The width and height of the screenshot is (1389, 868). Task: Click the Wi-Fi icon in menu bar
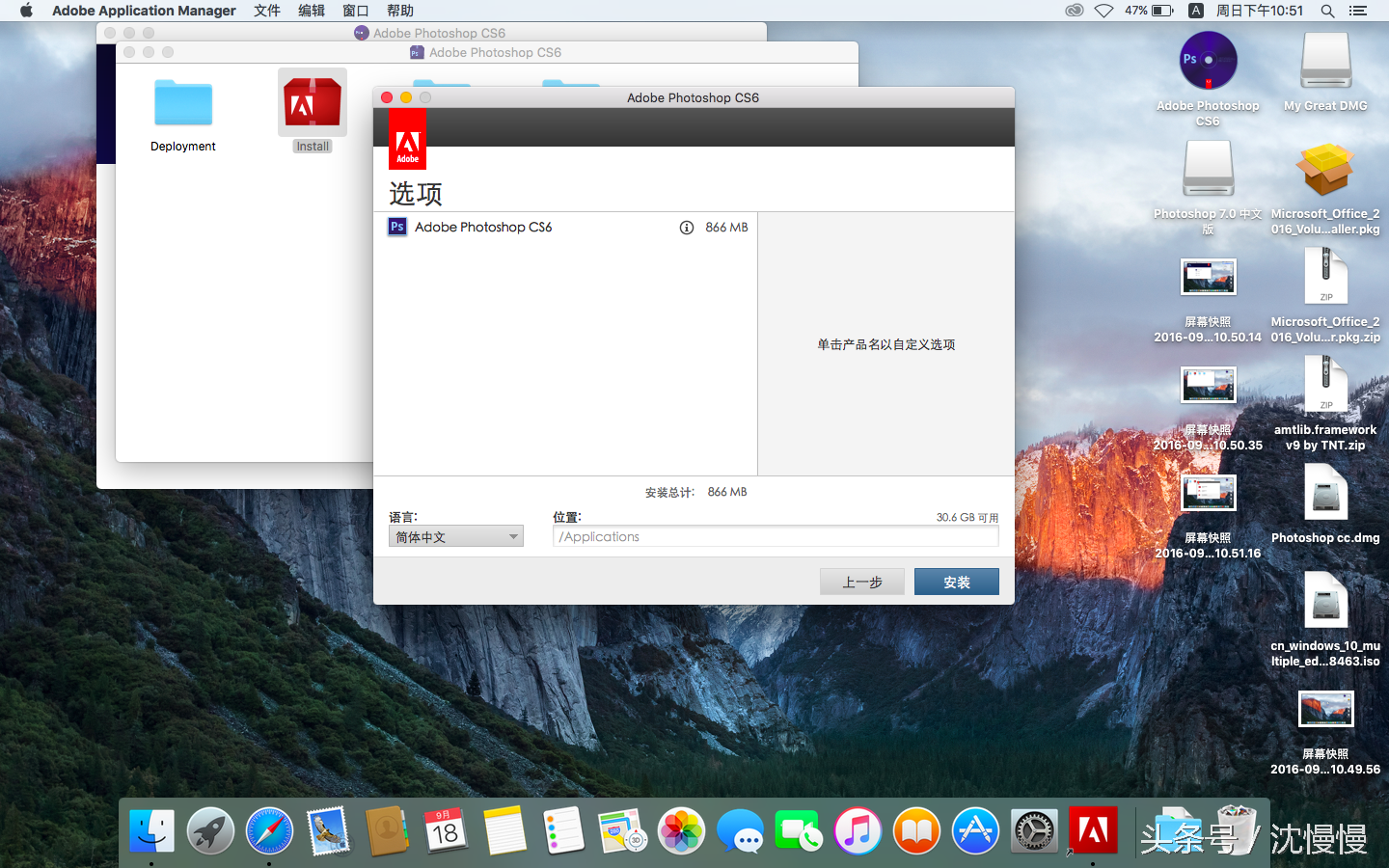(x=1103, y=11)
